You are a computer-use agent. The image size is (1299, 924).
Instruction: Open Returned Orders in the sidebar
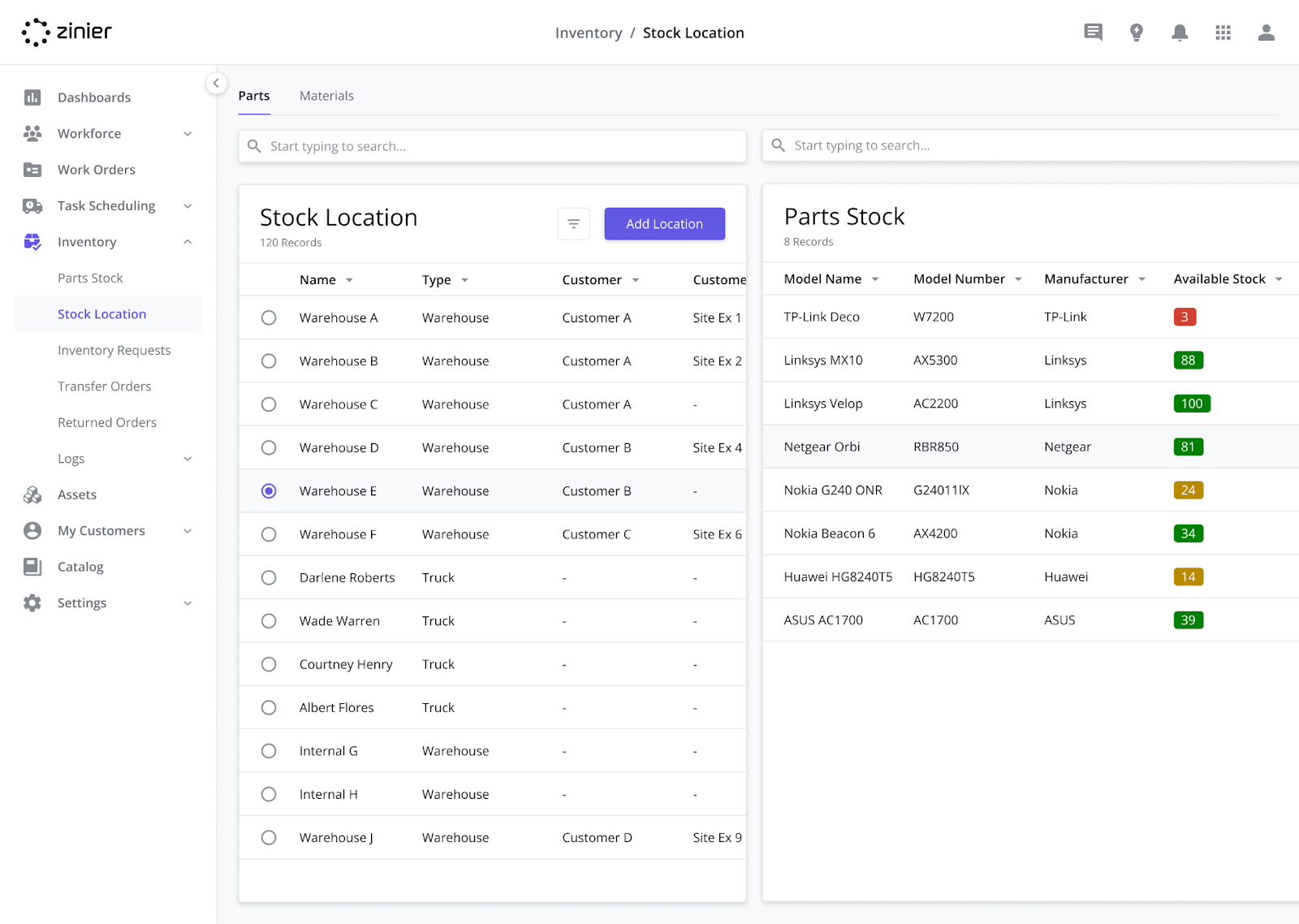tap(107, 422)
